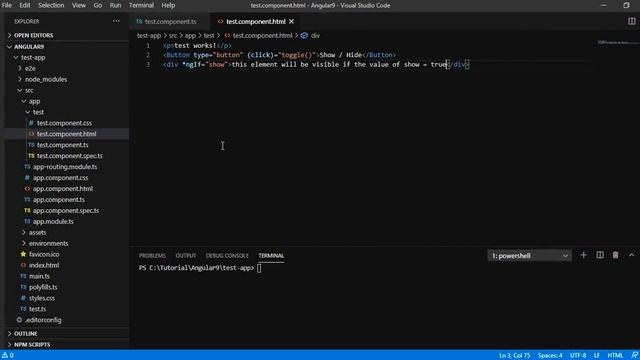This screenshot has height=360, width=640.
Task: Open .editorconfig file
Action: (43, 320)
